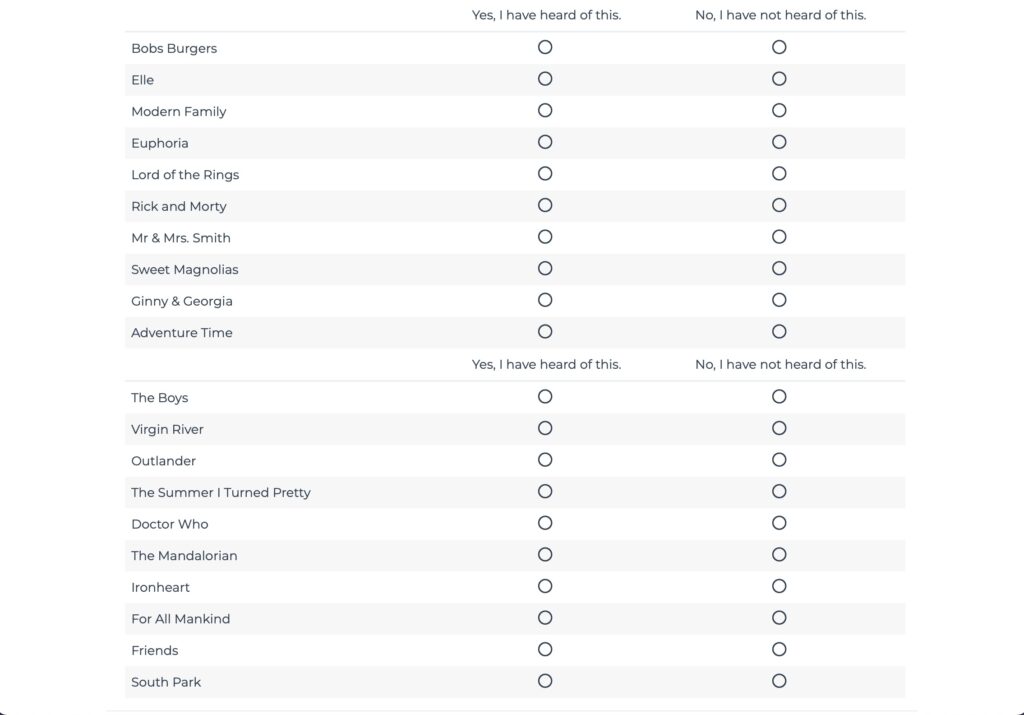The height and width of the screenshot is (715, 1024).
Task: Select Yes for Ironheart
Action: point(545,586)
